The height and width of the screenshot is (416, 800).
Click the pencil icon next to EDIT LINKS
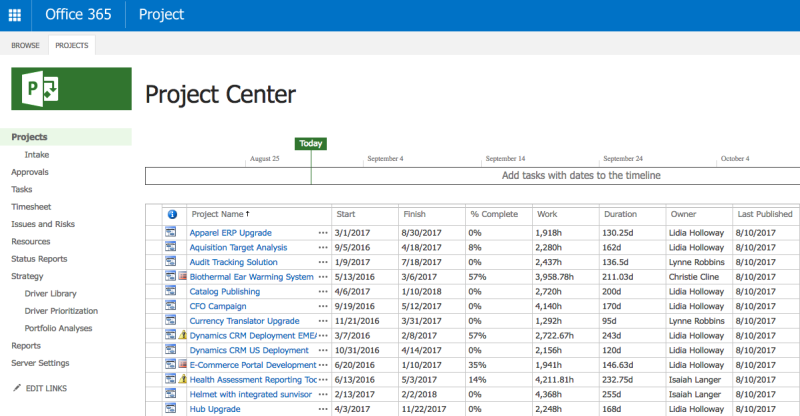click(x=16, y=387)
